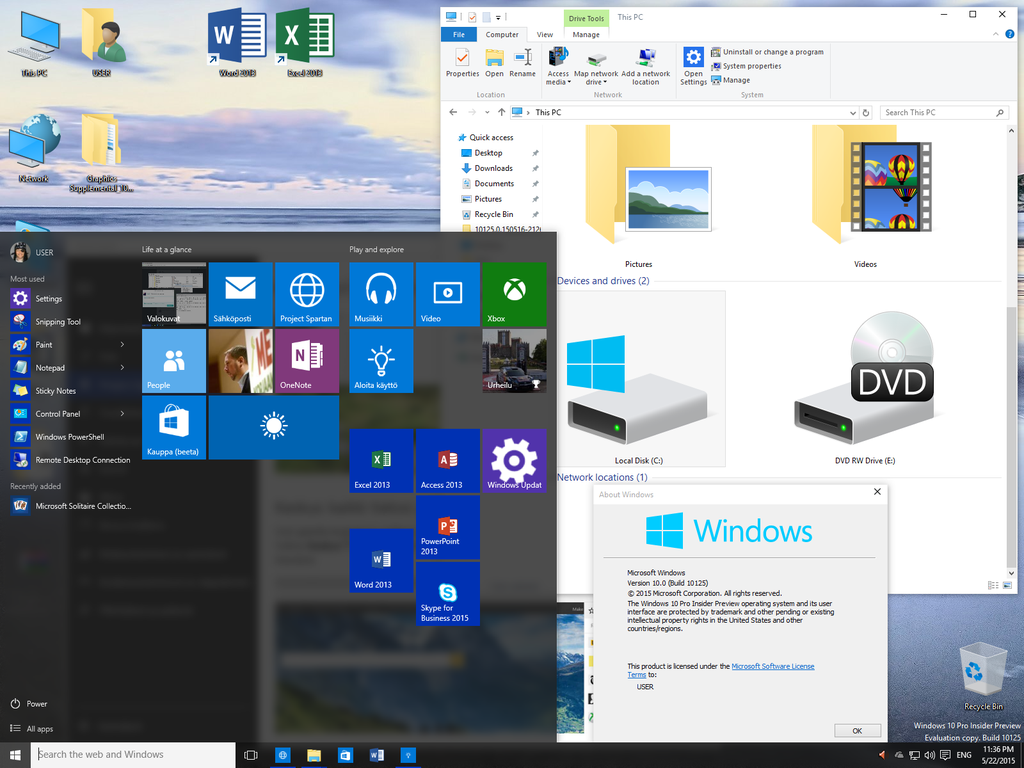
Task: Click the Task View icon on taskbar
Action: pos(251,755)
